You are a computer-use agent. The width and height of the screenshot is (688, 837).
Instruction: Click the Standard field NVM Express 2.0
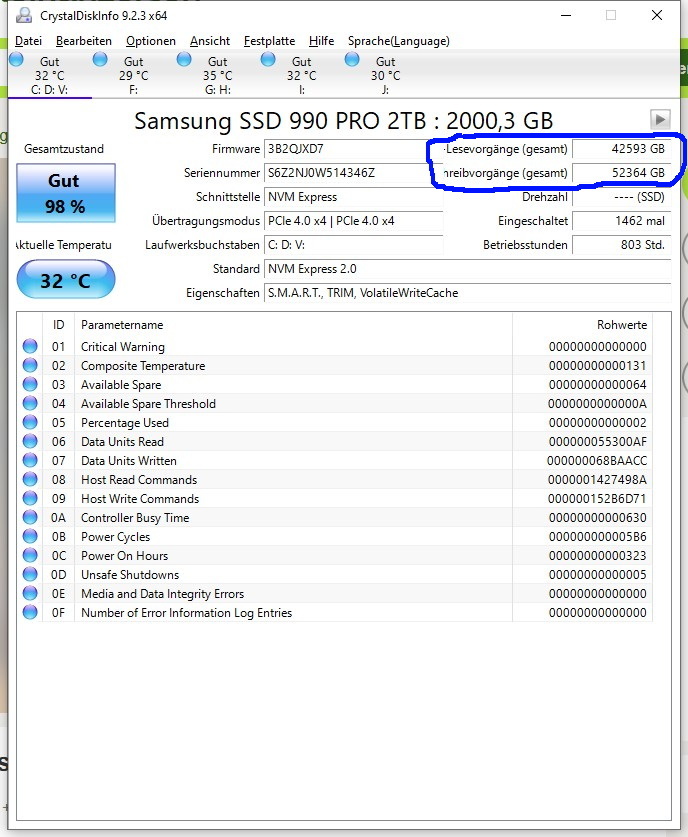click(x=467, y=269)
